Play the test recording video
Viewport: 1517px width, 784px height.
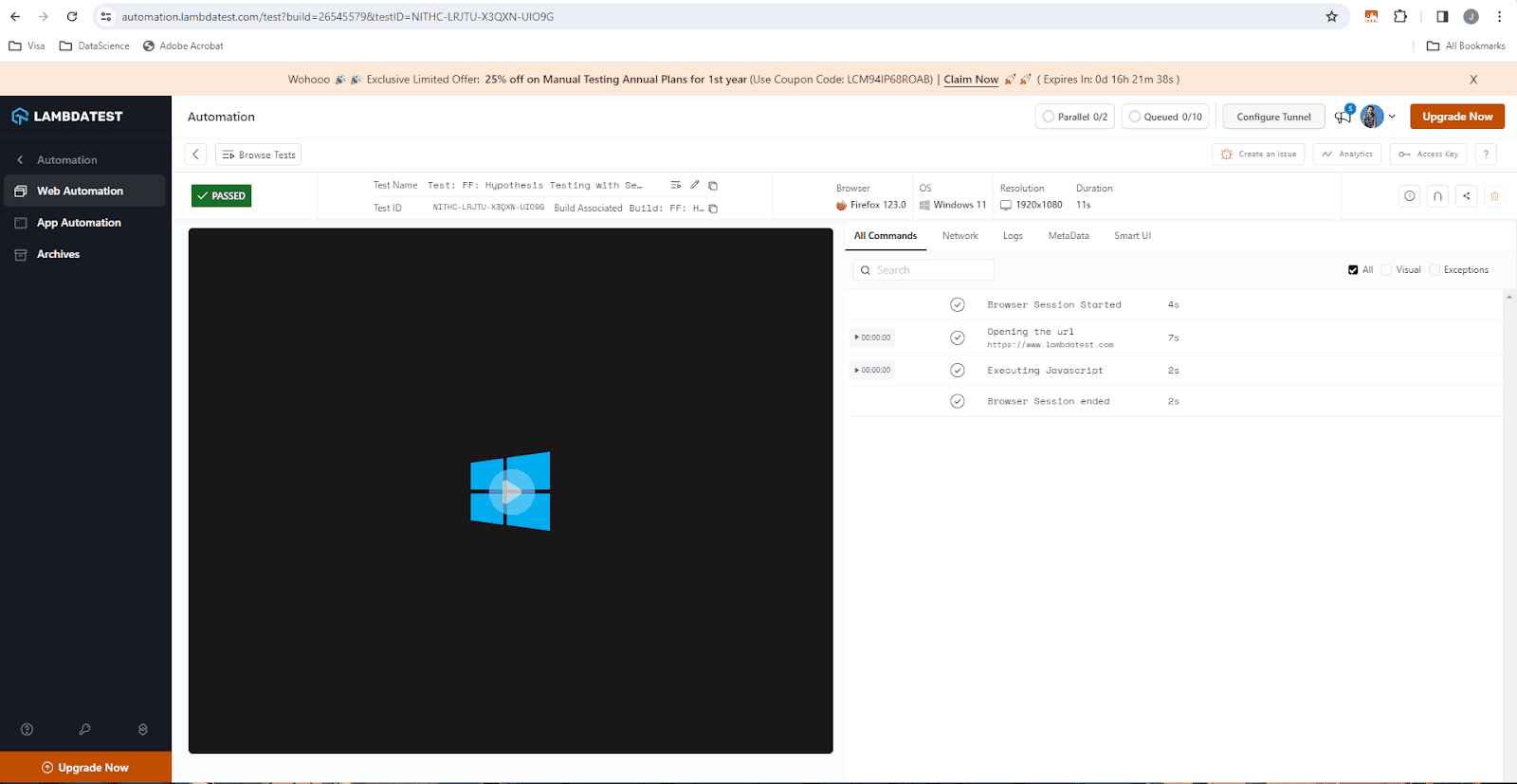pyautogui.click(x=511, y=491)
